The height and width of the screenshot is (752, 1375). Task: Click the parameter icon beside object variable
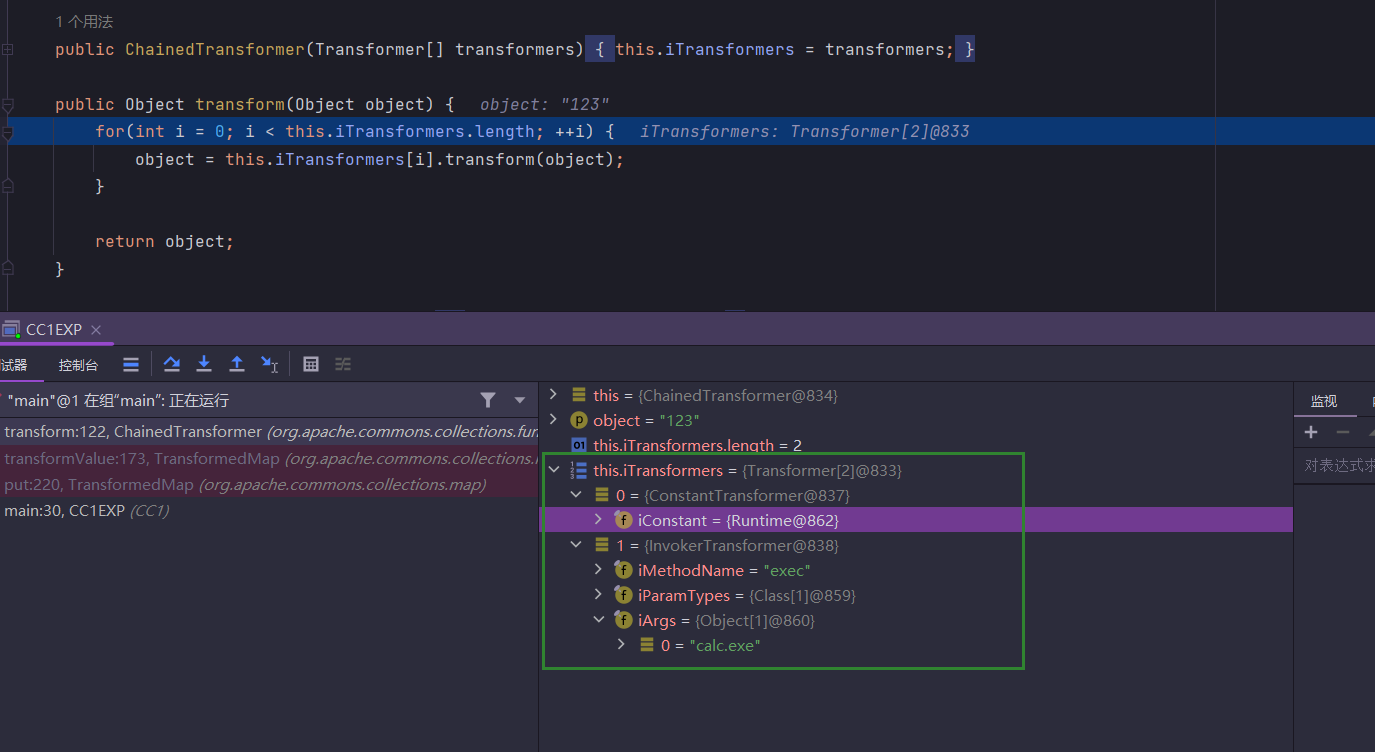pos(578,420)
